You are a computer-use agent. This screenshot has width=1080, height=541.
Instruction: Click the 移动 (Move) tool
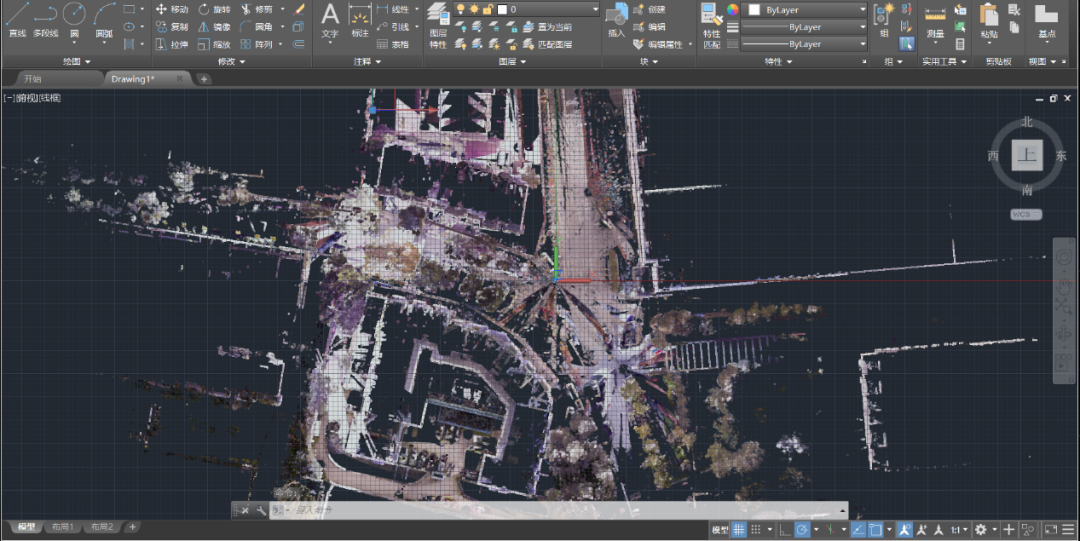tap(172, 10)
